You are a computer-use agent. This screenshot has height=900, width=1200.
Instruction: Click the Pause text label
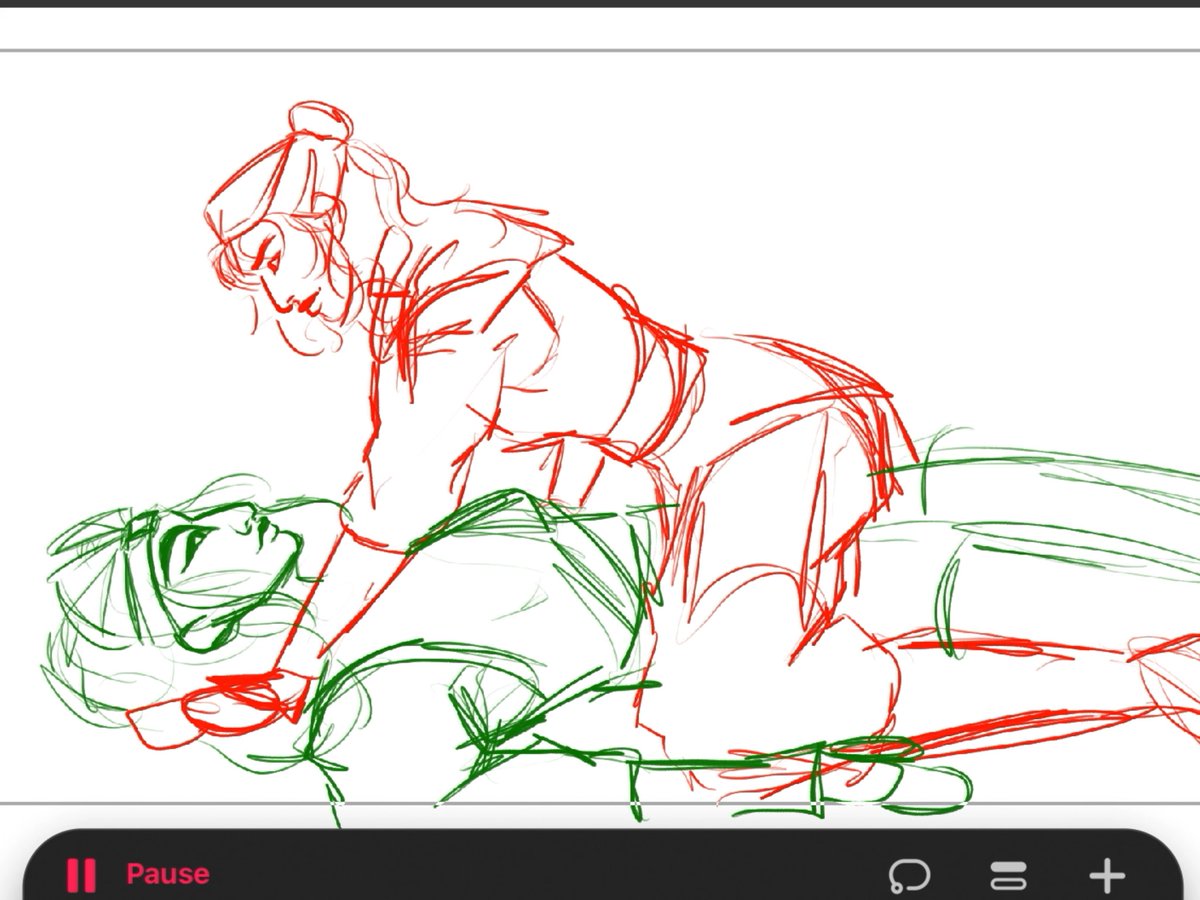click(168, 874)
